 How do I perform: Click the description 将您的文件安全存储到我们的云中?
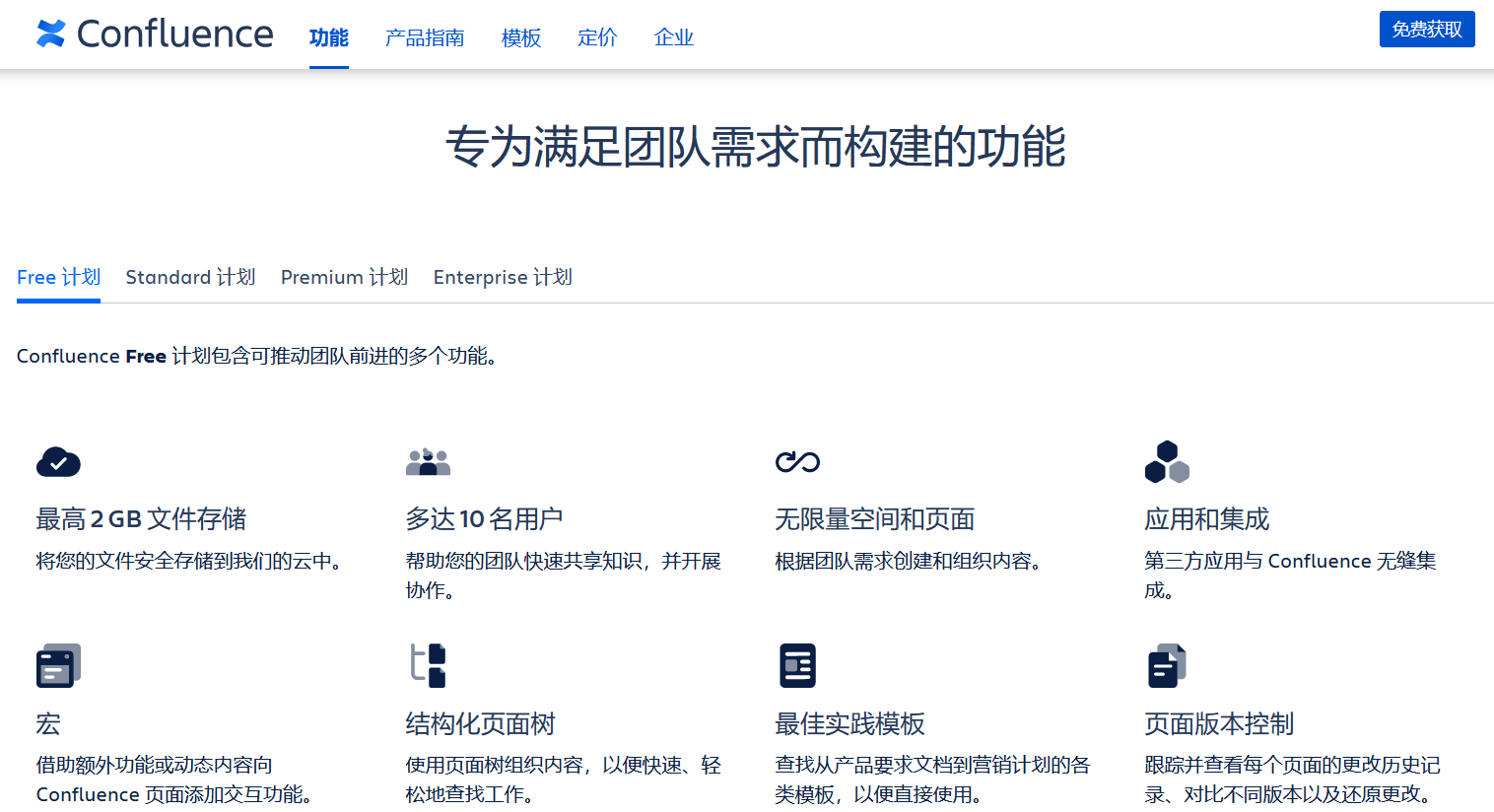[x=189, y=561]
